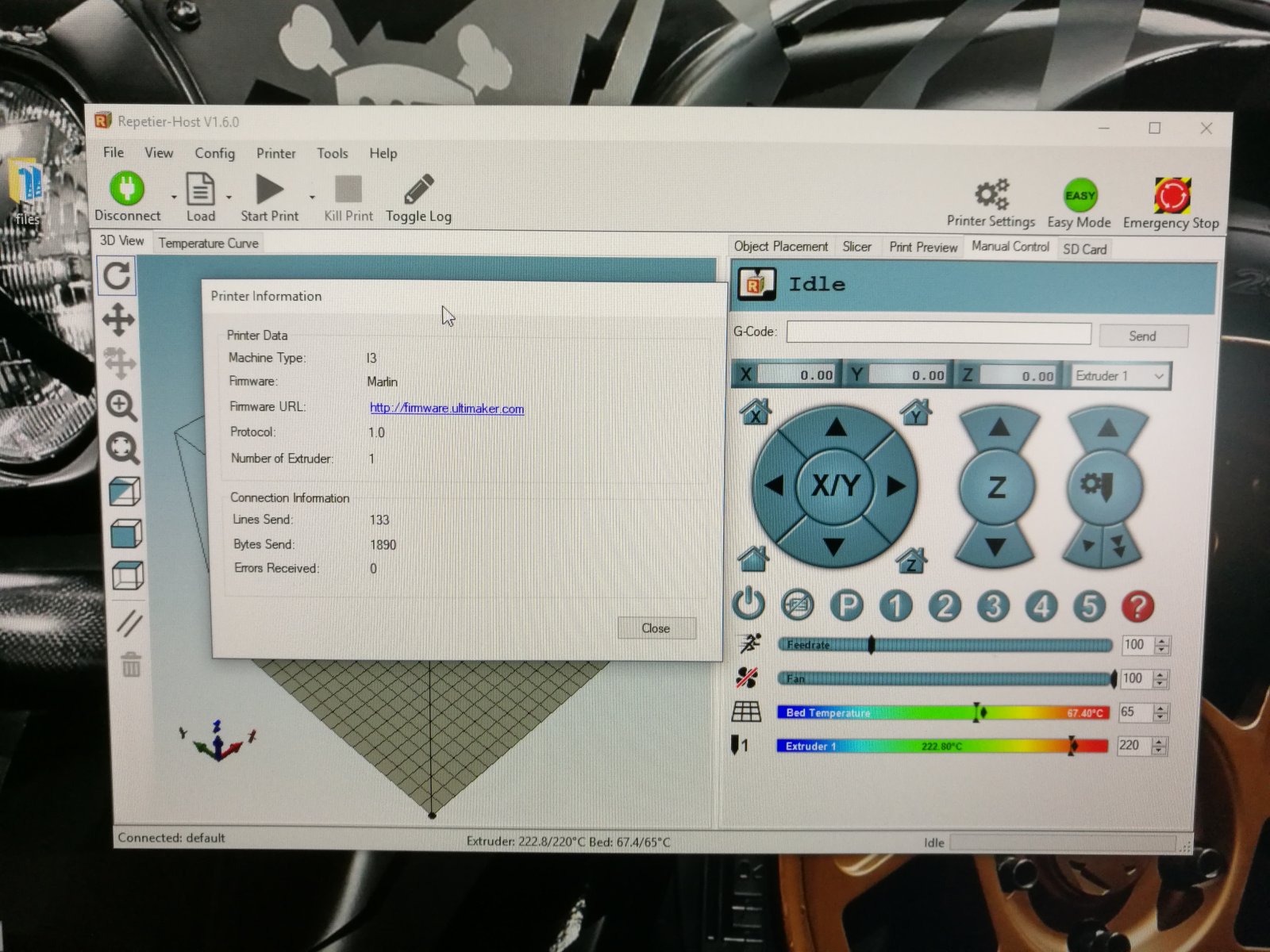This screenshot has height=952, width=1270.
Task: Move Y axis up arrow
Action: tap(835, 428)
